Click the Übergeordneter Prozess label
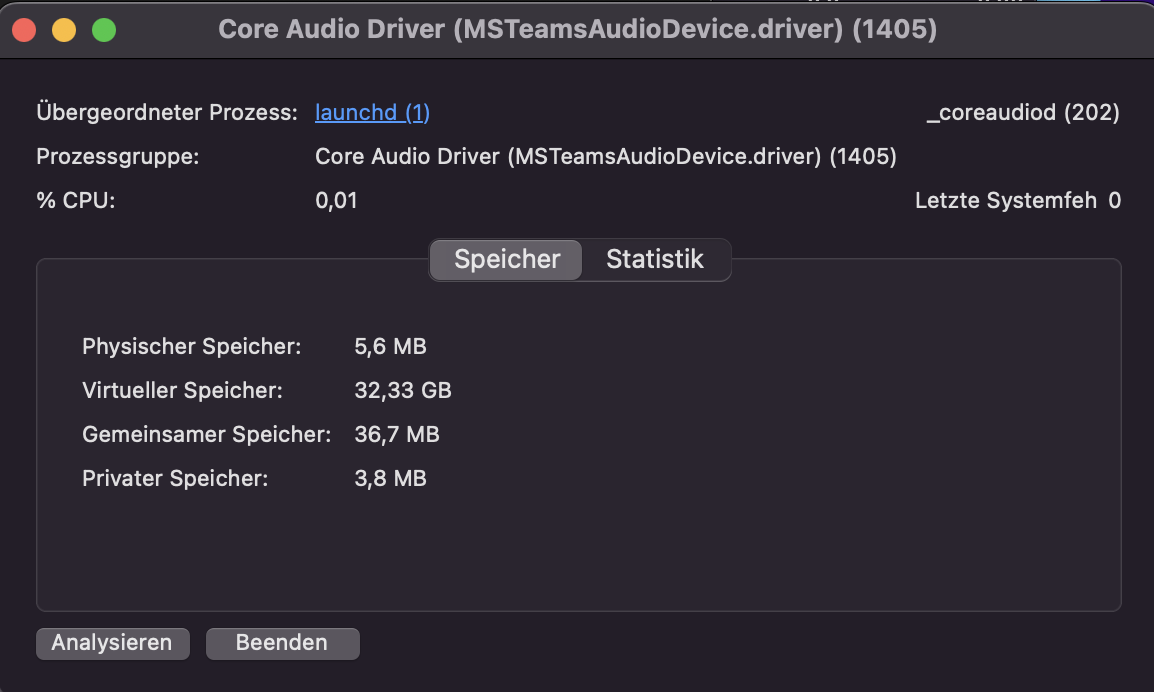 pyautogui.click(x=167, y=113)
